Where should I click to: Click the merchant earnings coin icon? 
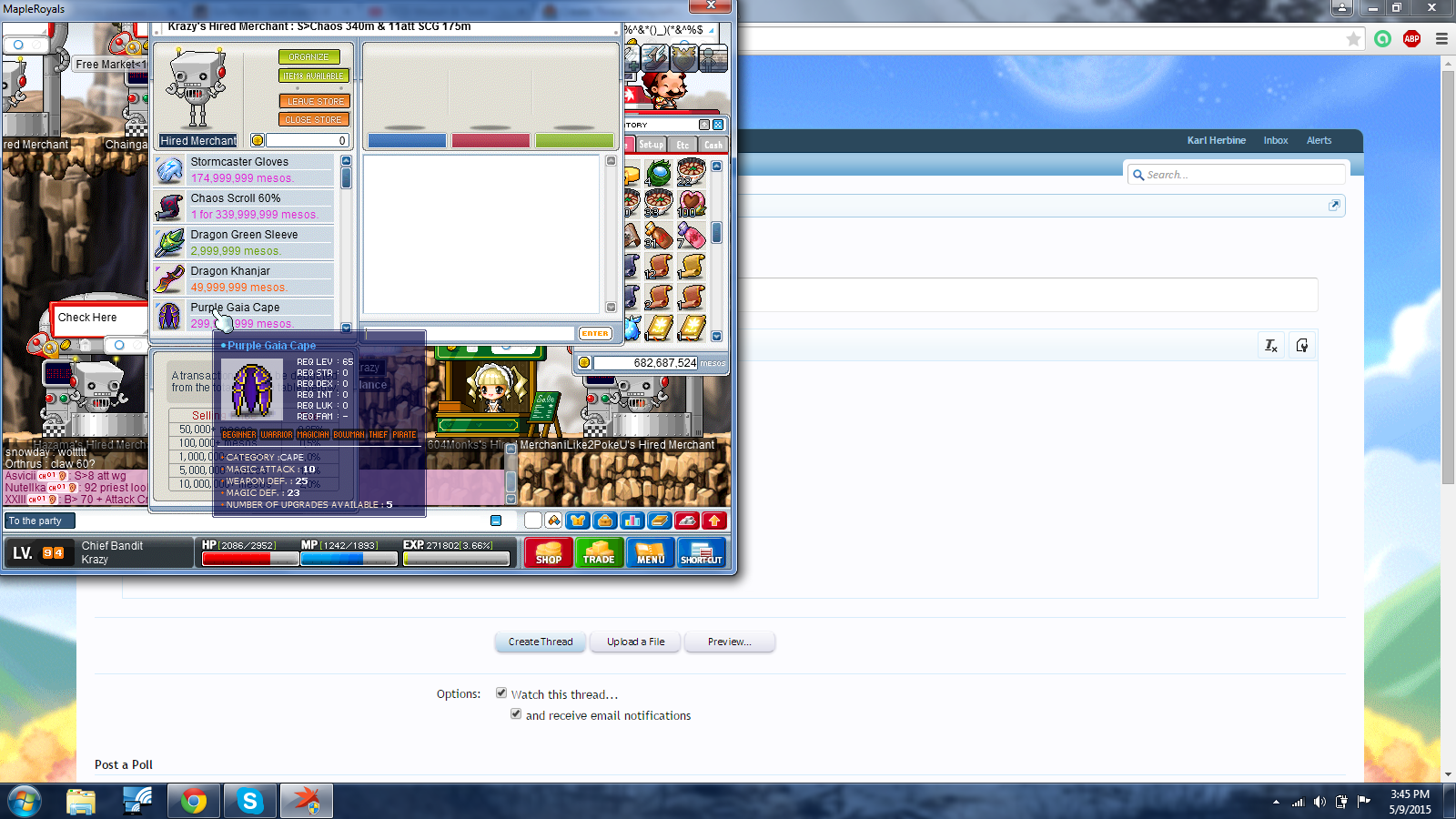click(x=258, y=140)
